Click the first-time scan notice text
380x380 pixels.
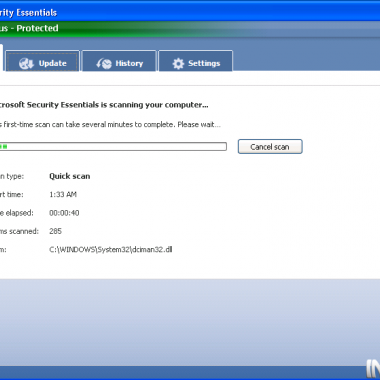pos(110,125)
